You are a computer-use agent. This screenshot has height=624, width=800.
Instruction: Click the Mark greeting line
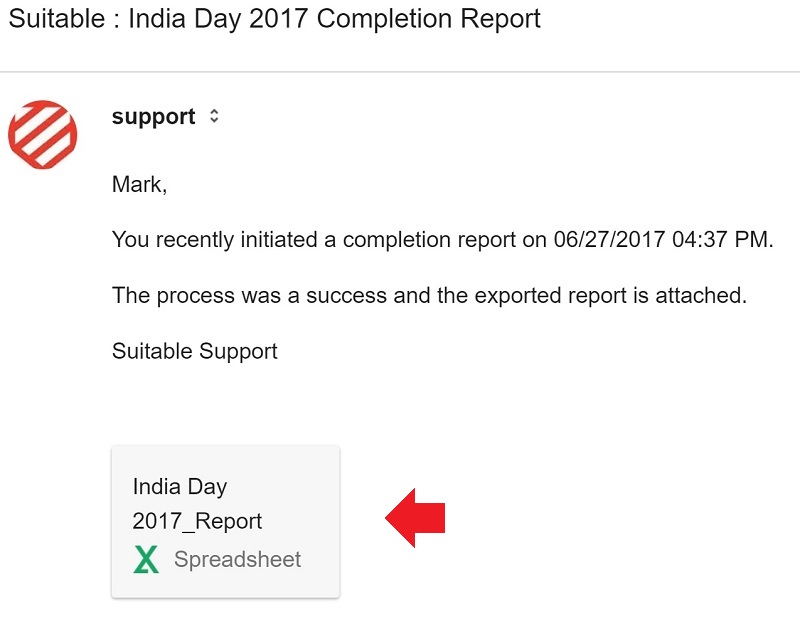pyautogui.click(x=139, y=185)
